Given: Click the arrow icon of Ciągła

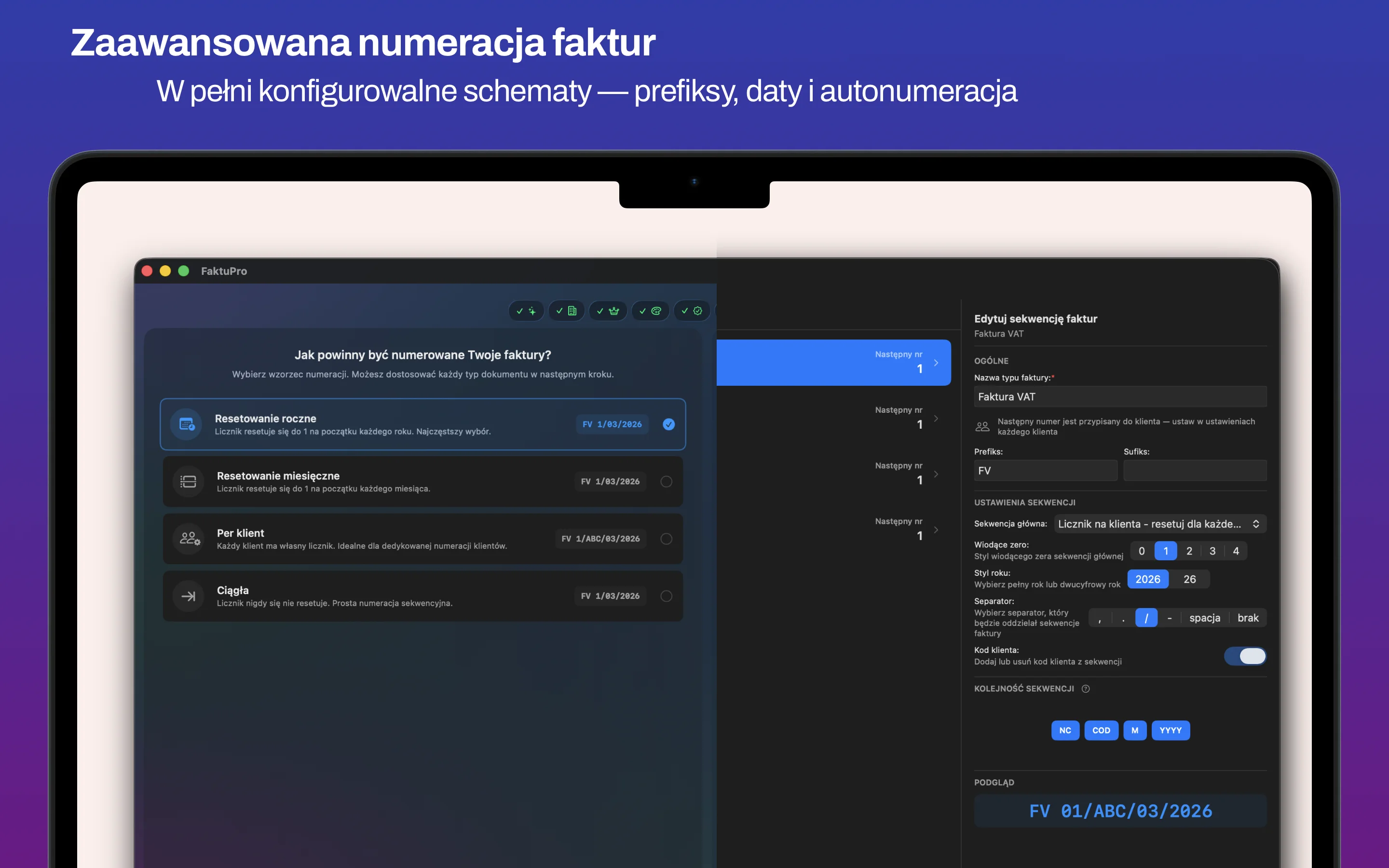Looking at the screenshot, I should 188,596.
